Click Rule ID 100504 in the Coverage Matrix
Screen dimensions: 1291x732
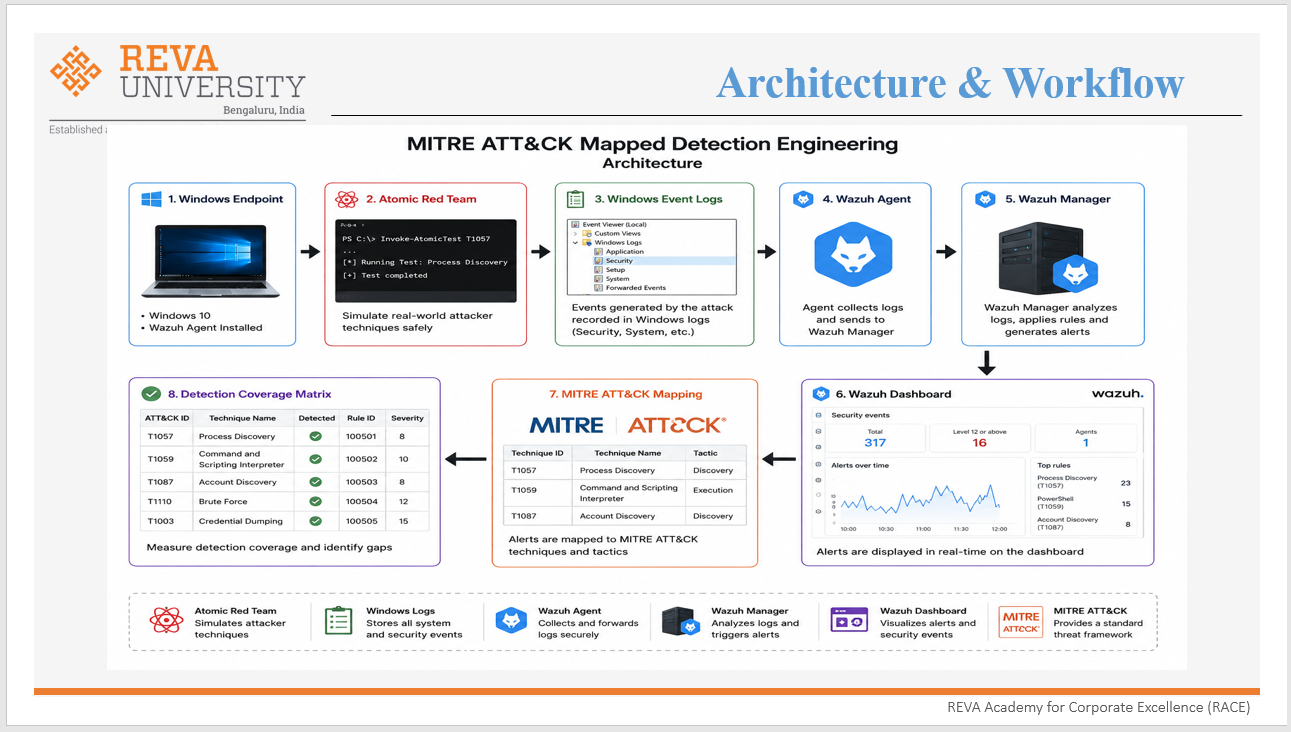[361, 502]
